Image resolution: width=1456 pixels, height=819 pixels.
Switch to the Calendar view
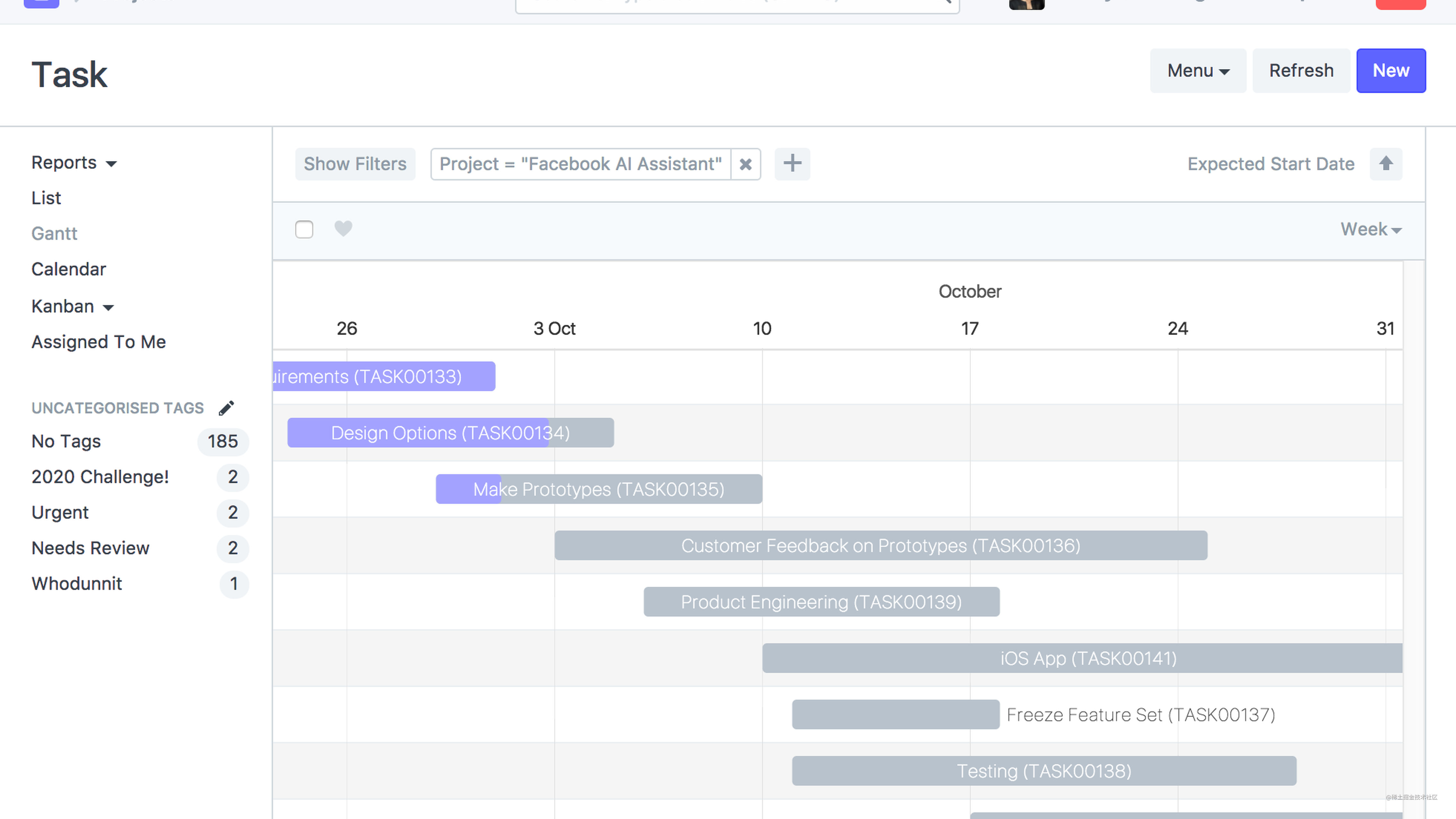68,269
